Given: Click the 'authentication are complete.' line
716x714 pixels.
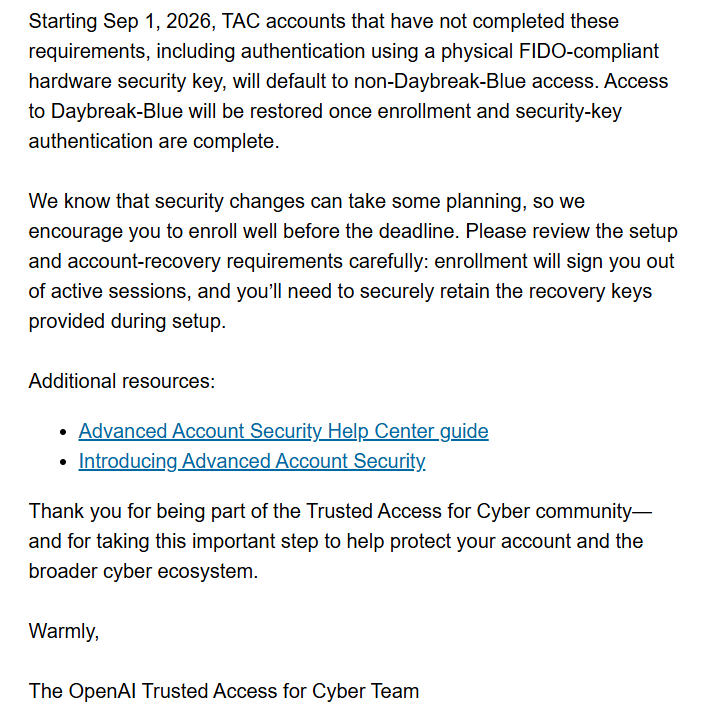Looking at the screenshot, I should point(154,142).
